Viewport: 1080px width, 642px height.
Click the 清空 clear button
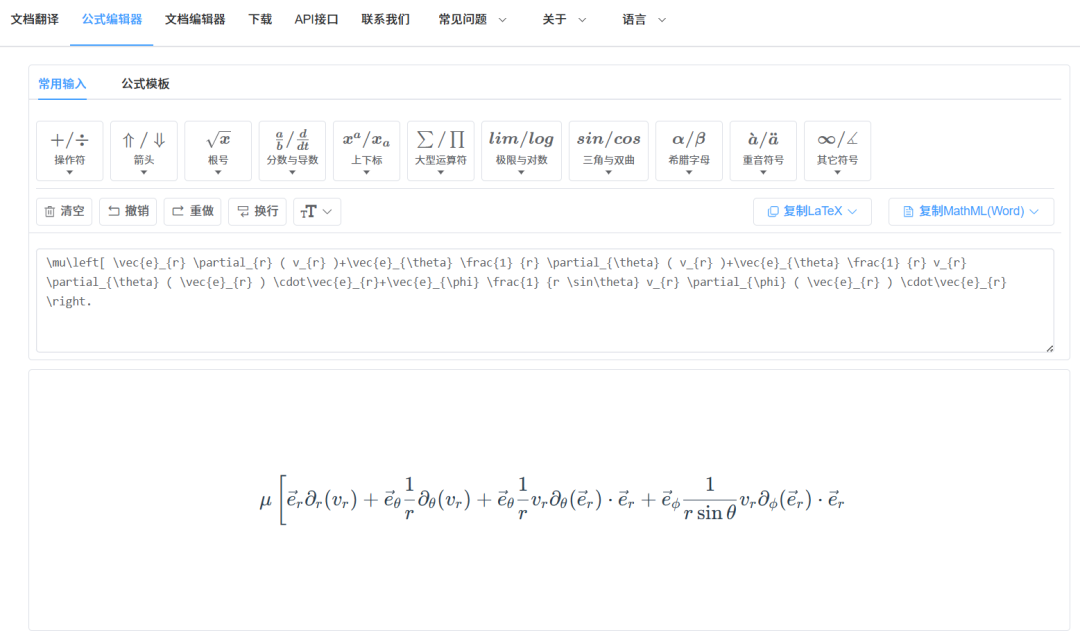tap(64, 211)
